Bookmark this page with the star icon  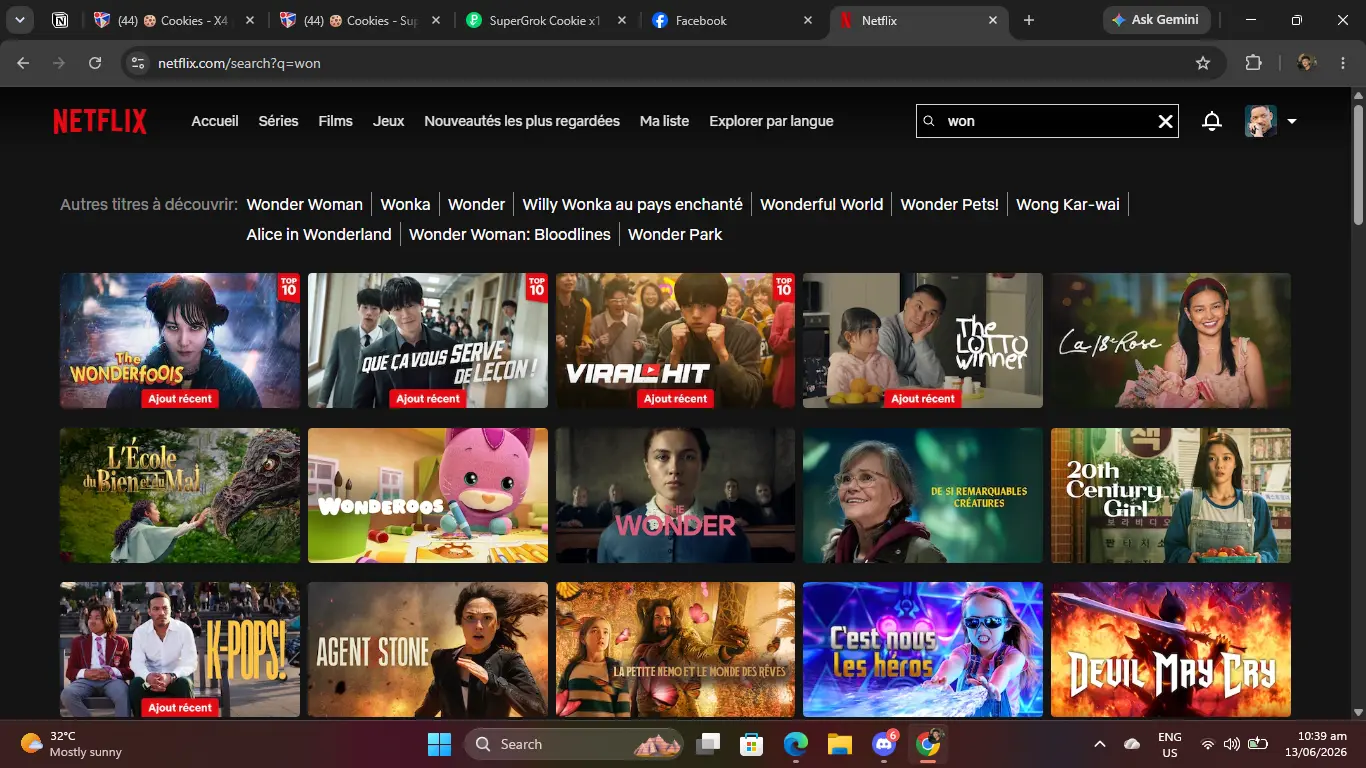click(x=1203, y=63)
